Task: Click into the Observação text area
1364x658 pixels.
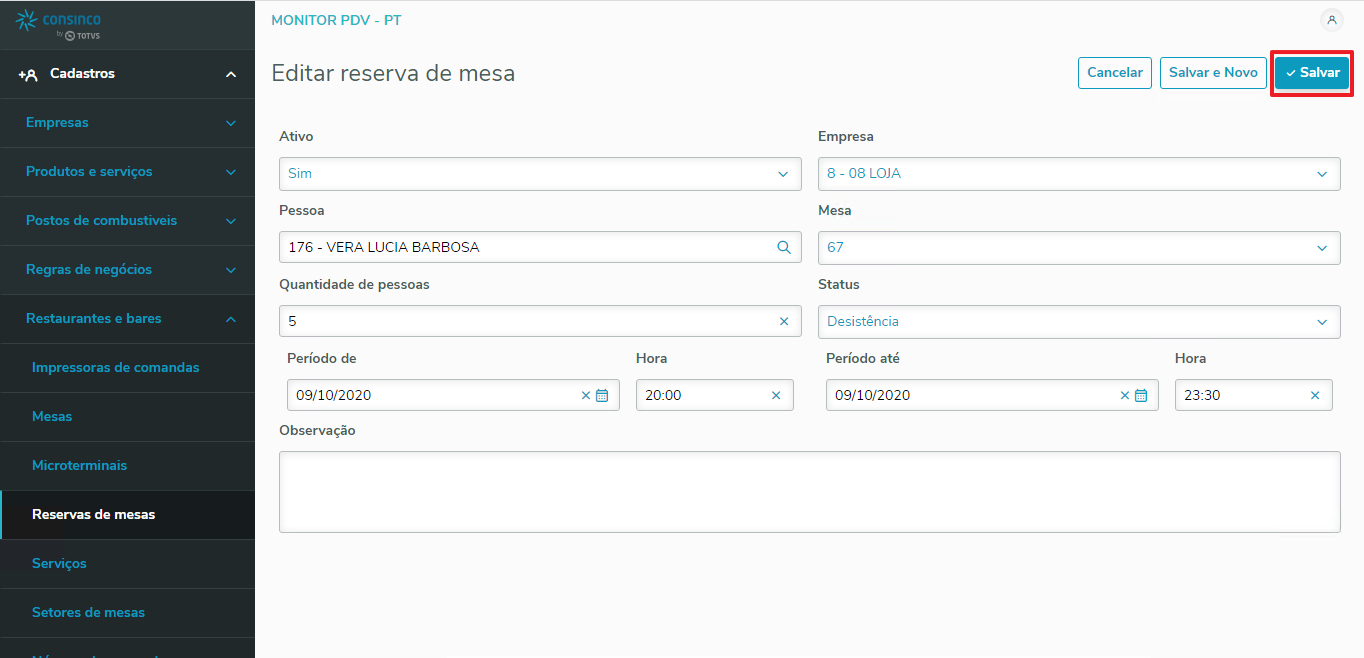Action: coord(809,491)
